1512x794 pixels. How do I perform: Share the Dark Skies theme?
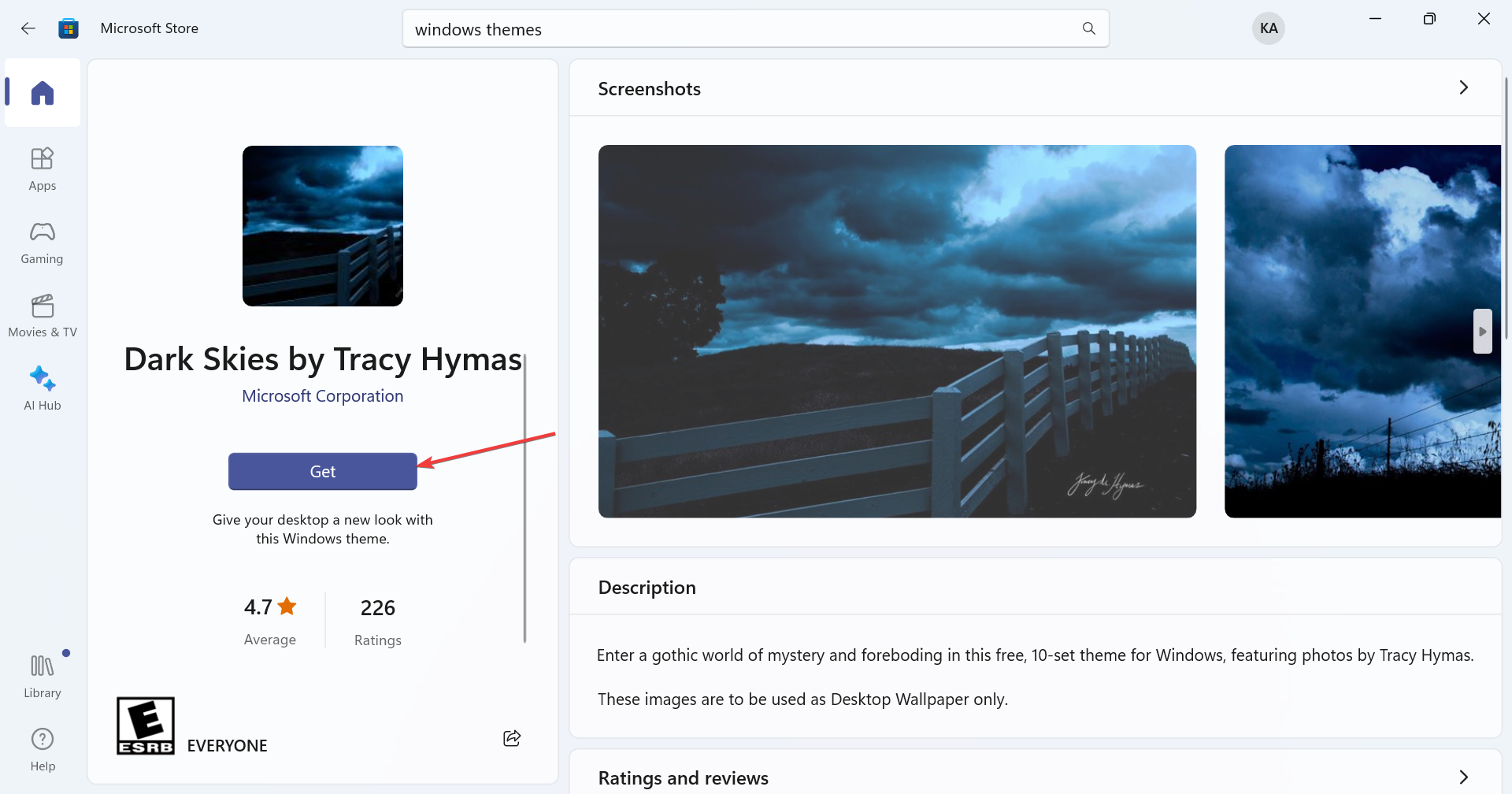coord(512,738)
